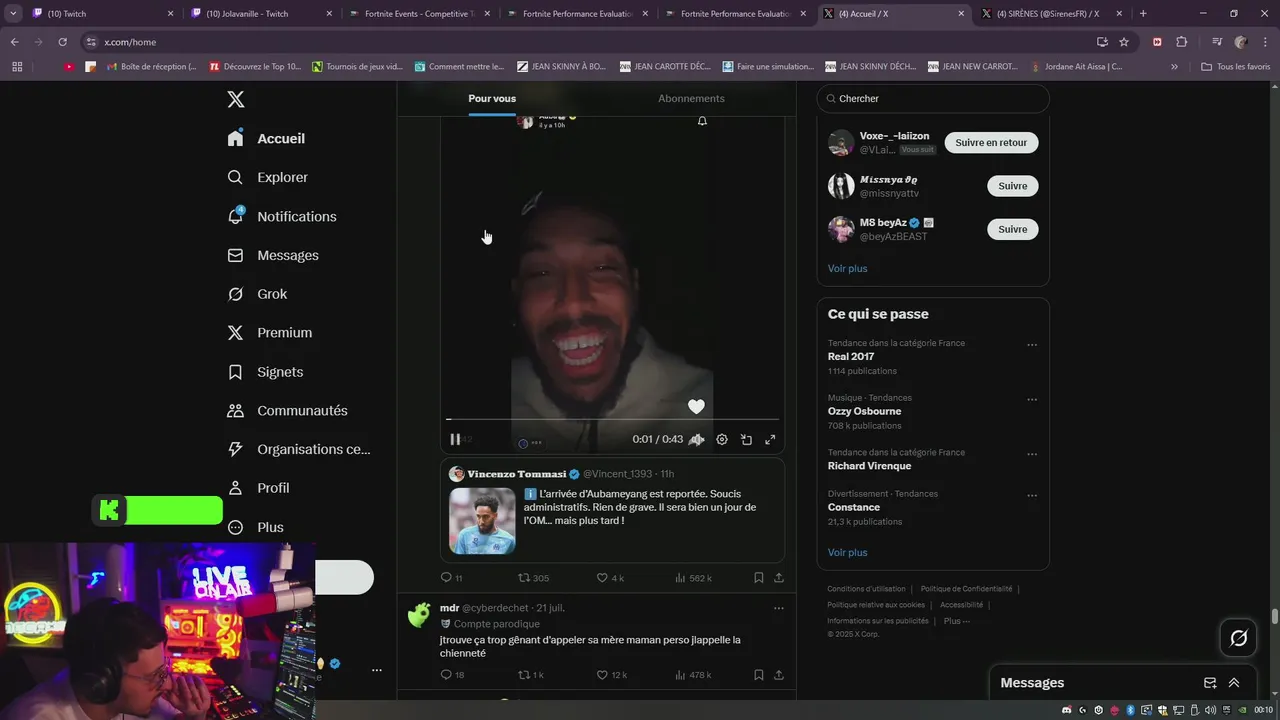Viewport: 1280px width, 720px height.
Task: Follow Missnya with the Suivre button
Action: tap(1013, 186)
